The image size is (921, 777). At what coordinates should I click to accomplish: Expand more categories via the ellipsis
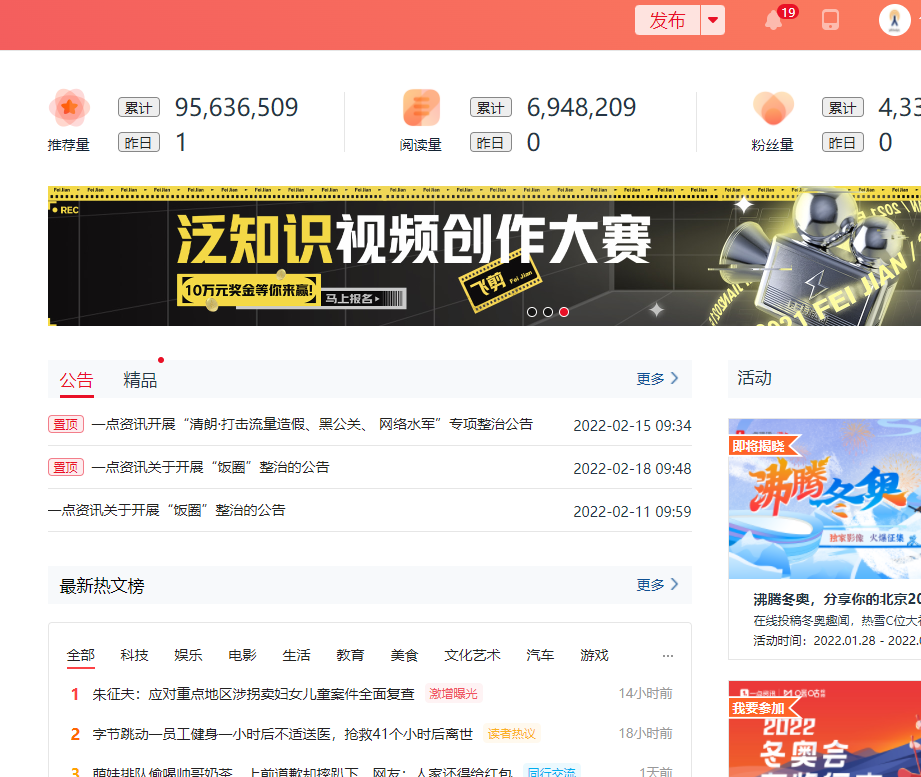668,655
